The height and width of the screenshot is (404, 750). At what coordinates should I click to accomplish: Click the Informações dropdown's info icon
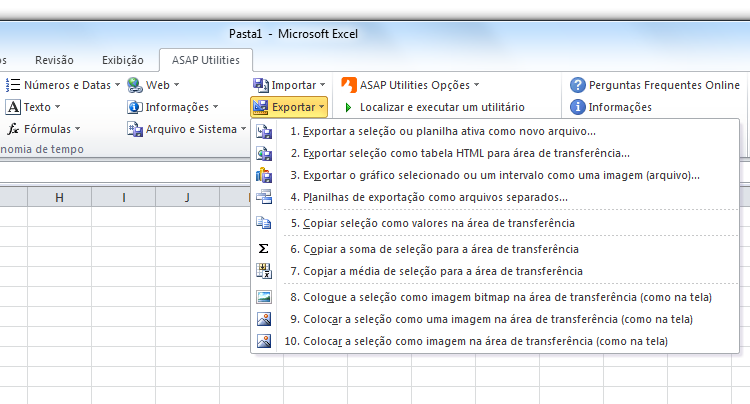(x=134, y=107)
